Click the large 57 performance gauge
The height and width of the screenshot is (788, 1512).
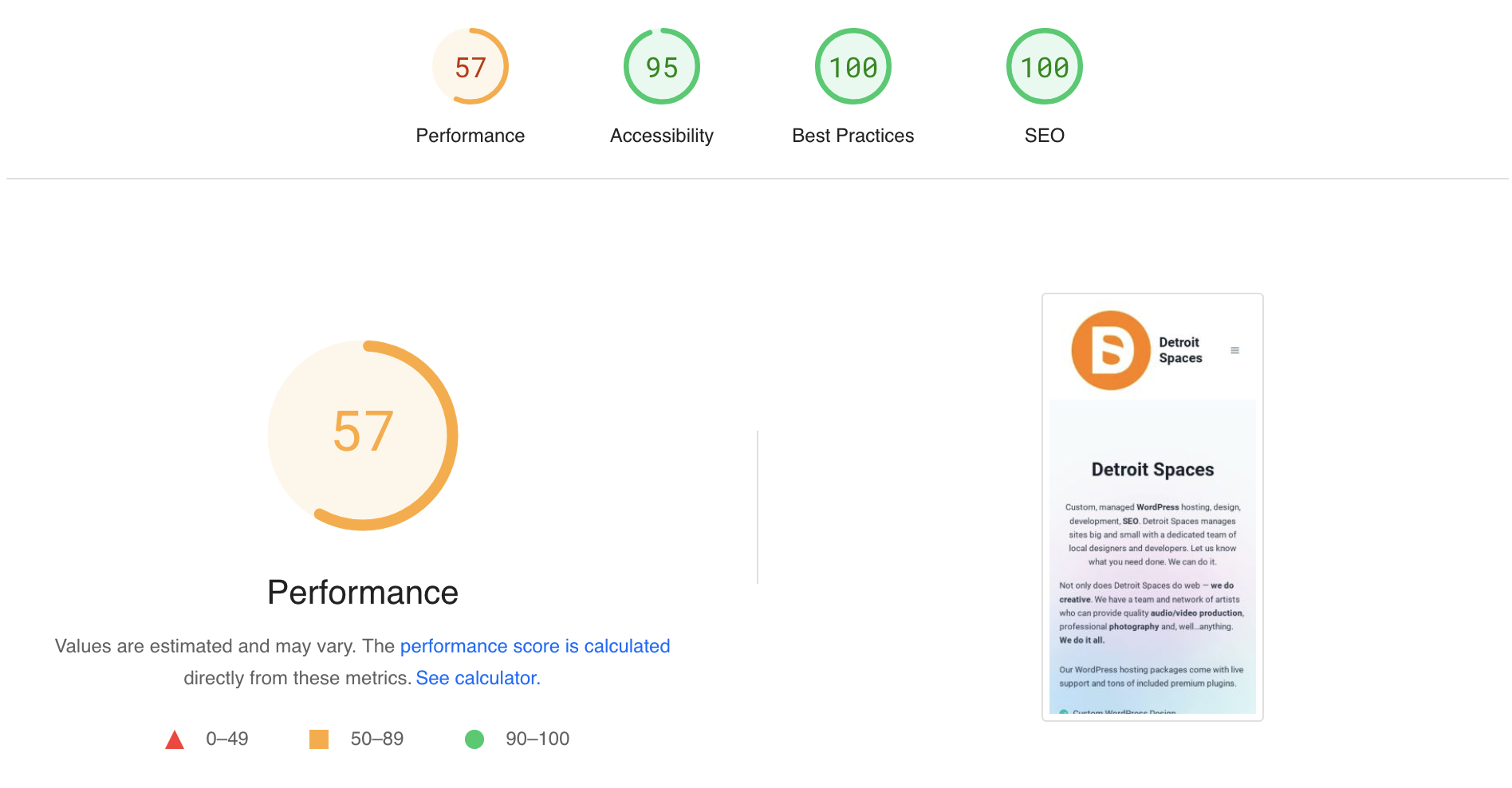pyautogui.click(x=363, y=435)
